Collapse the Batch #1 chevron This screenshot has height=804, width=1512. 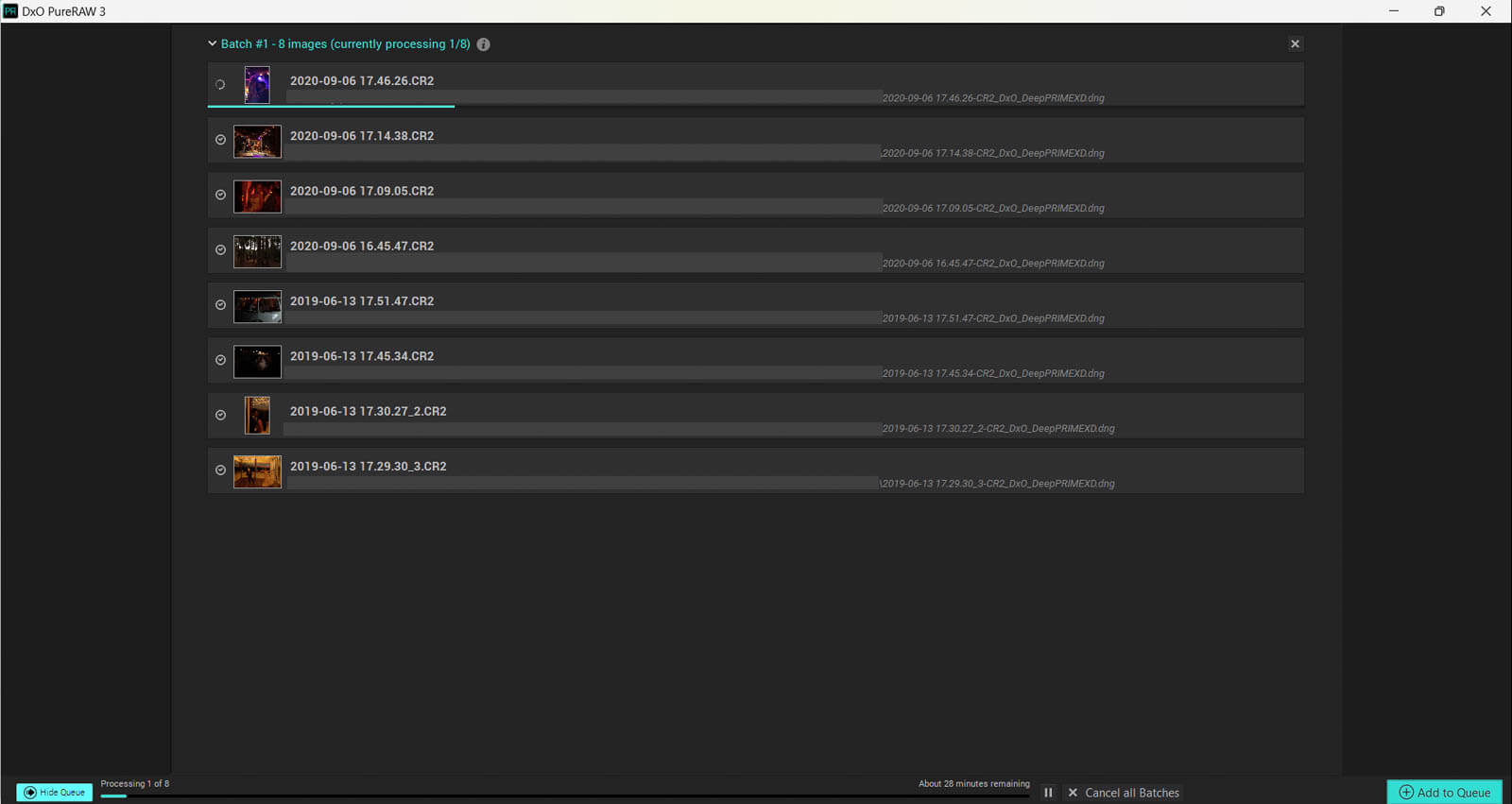(213, 43)
